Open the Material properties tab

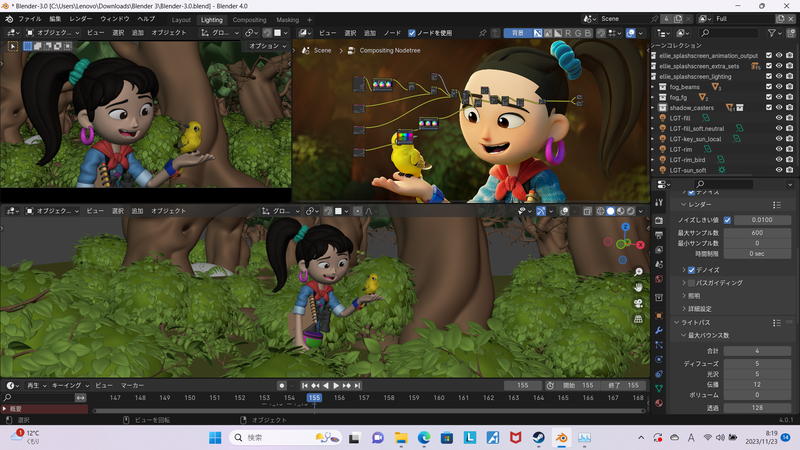pyautogui.click(x=659, y=403)
